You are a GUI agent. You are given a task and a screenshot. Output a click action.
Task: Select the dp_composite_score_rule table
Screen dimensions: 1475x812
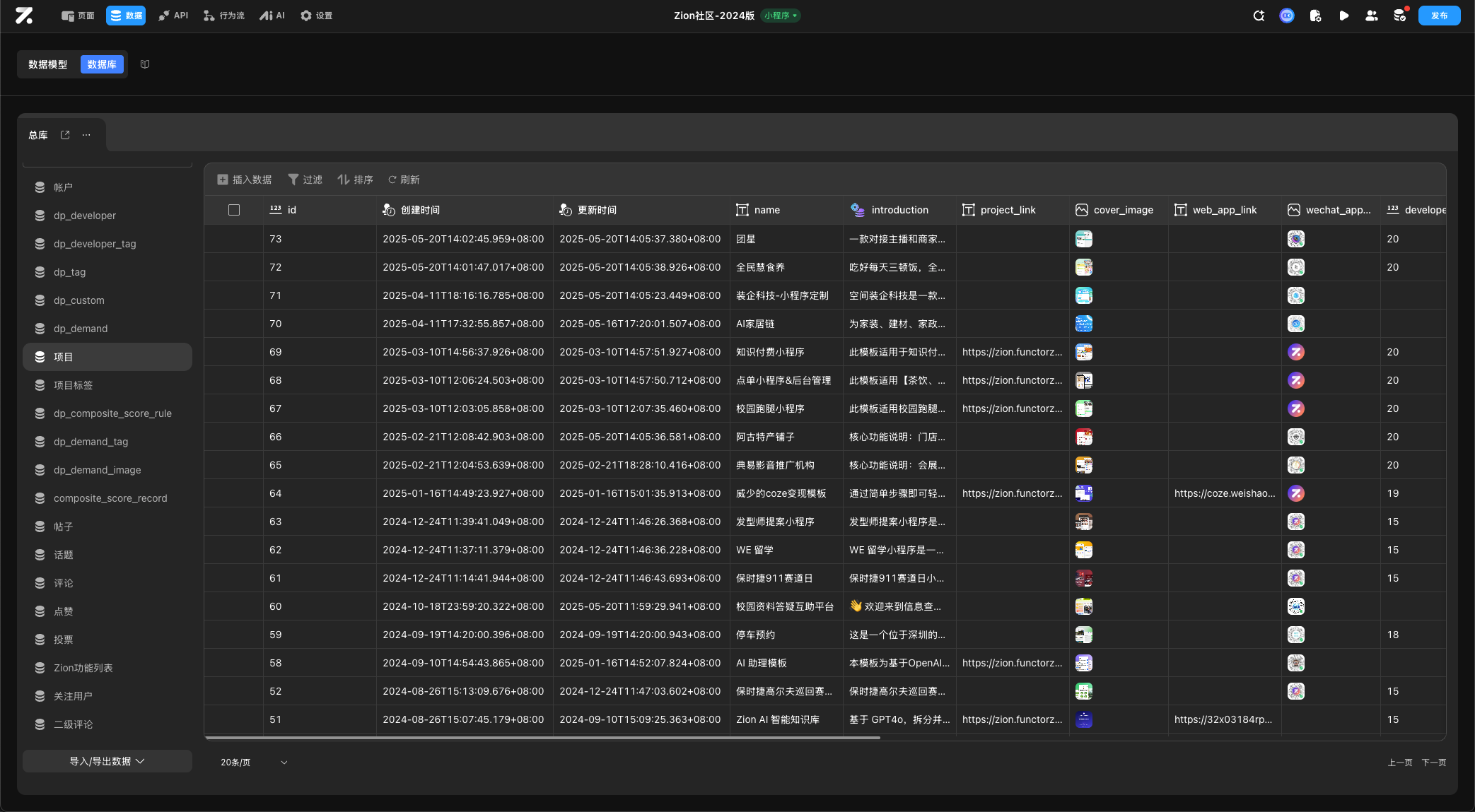click(107, 413)
